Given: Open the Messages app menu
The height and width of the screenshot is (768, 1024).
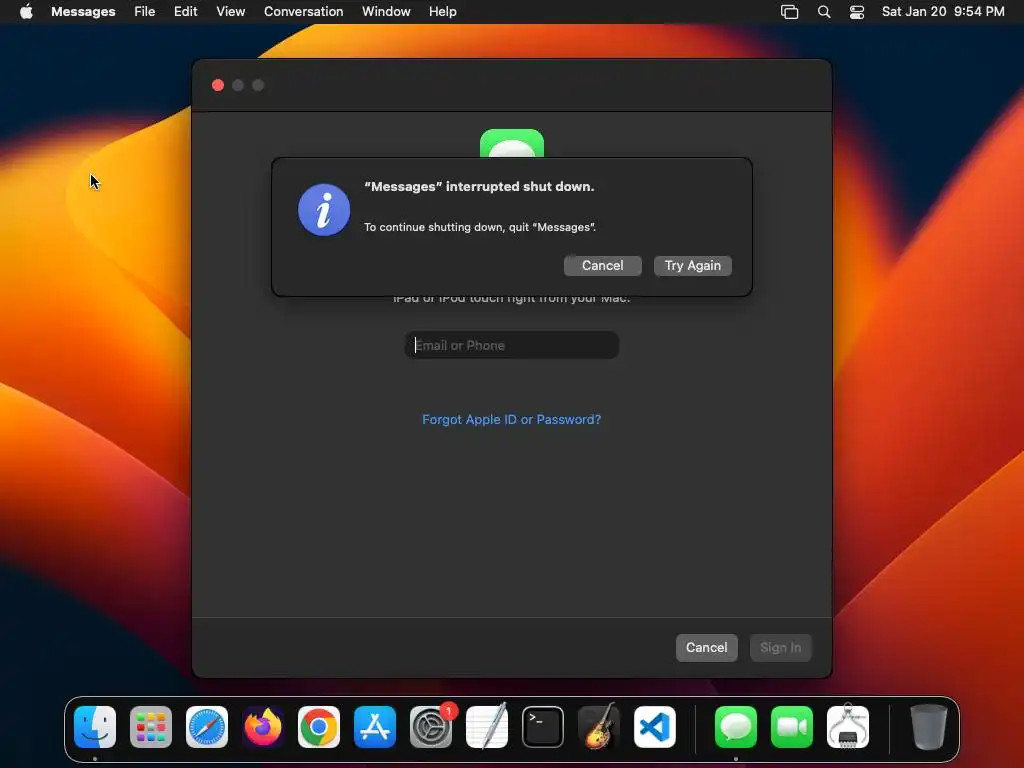Looking at the screenshot, I should click(x=83, y=11).
